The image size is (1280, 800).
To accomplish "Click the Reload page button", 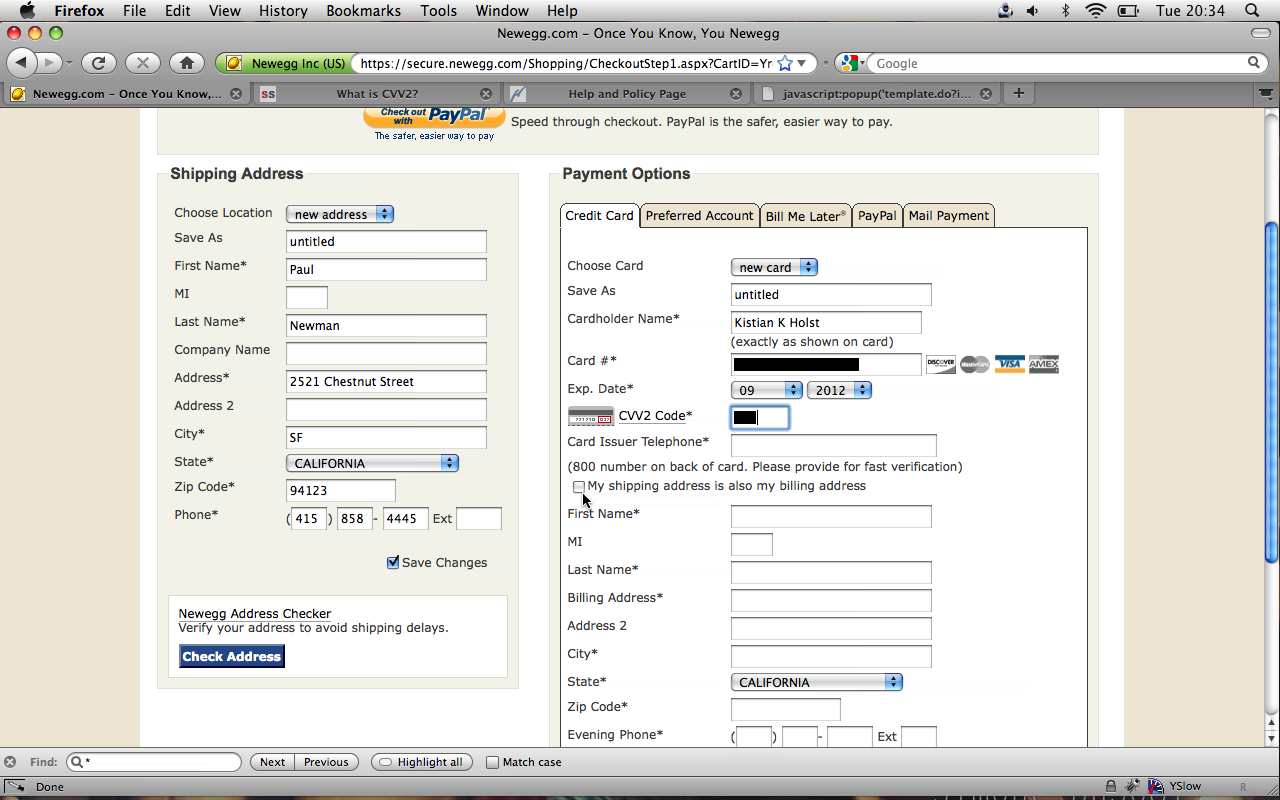I will coord(98,63).
